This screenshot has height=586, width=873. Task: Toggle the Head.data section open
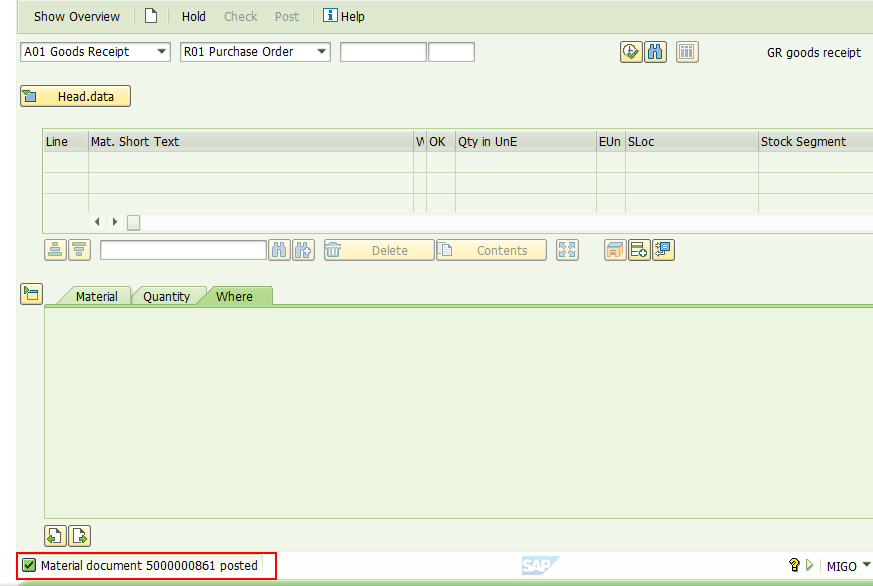pos(75,96)
